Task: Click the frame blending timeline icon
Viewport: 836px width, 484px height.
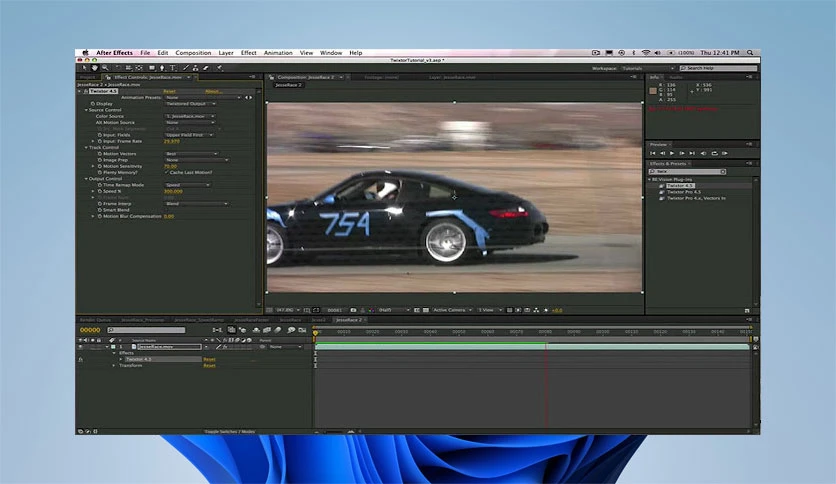Action: (267, 330)
